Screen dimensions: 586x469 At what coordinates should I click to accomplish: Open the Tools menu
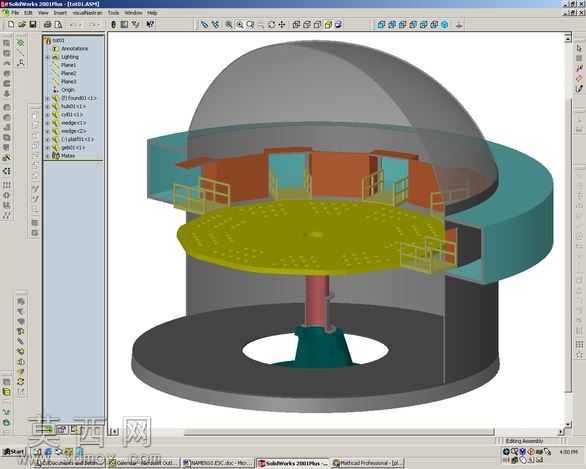[x=113, y=13]
